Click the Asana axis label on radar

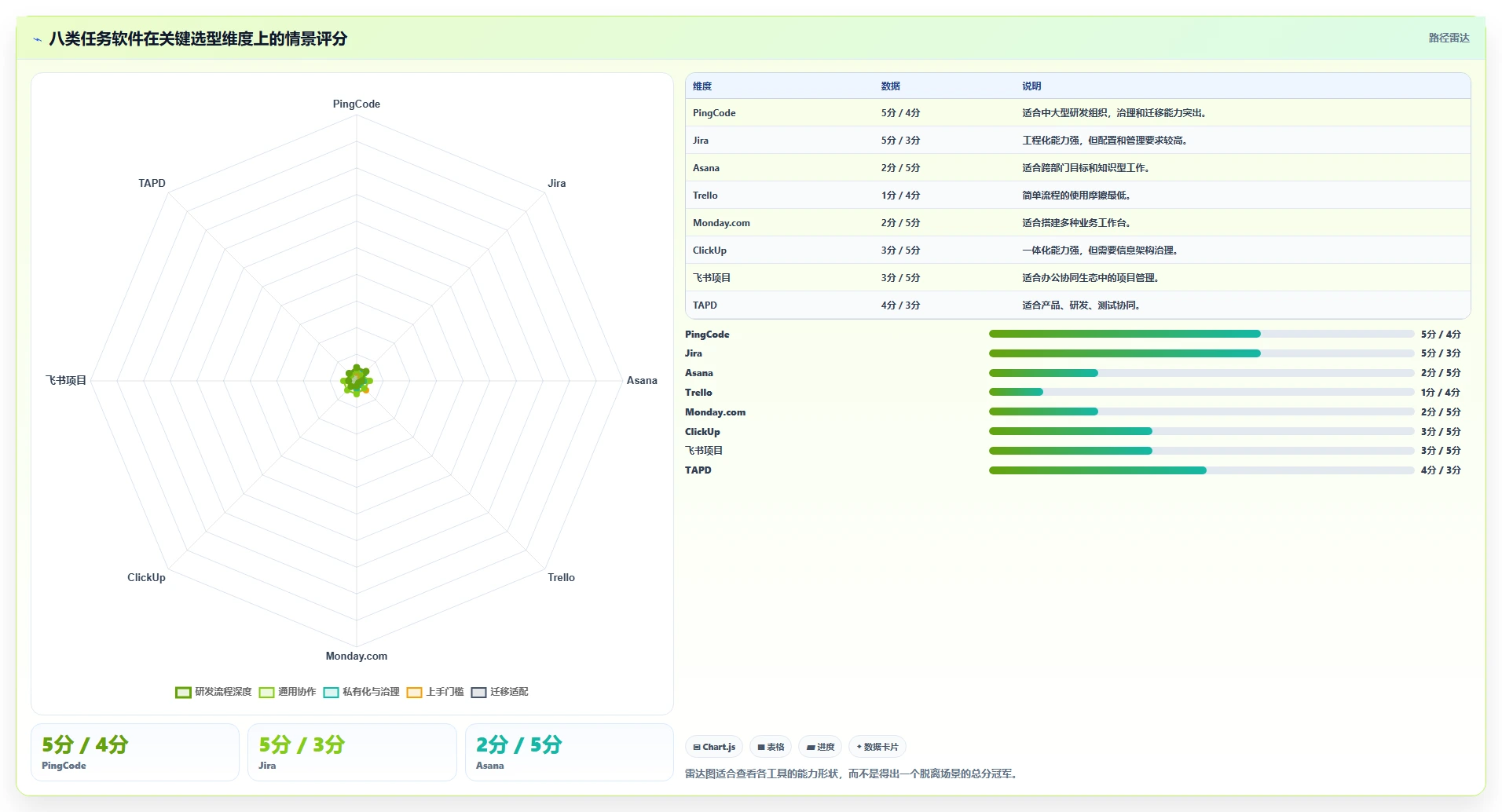tap(642, 381)
